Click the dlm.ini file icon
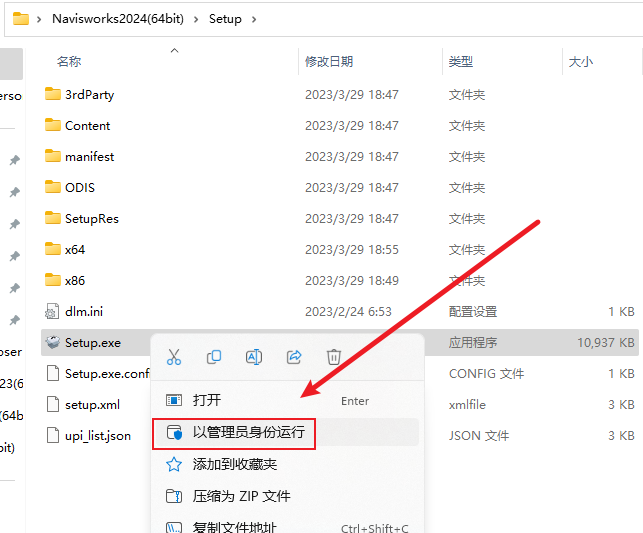 point(52,311)
